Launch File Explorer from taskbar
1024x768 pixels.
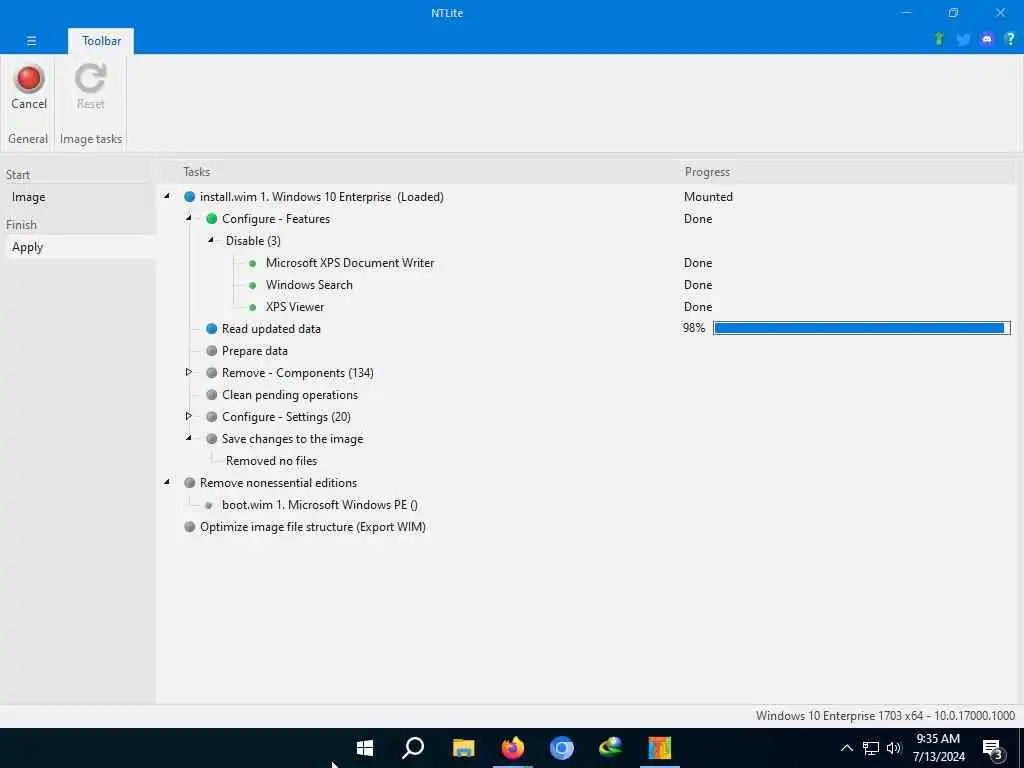[x=463, y=748]
